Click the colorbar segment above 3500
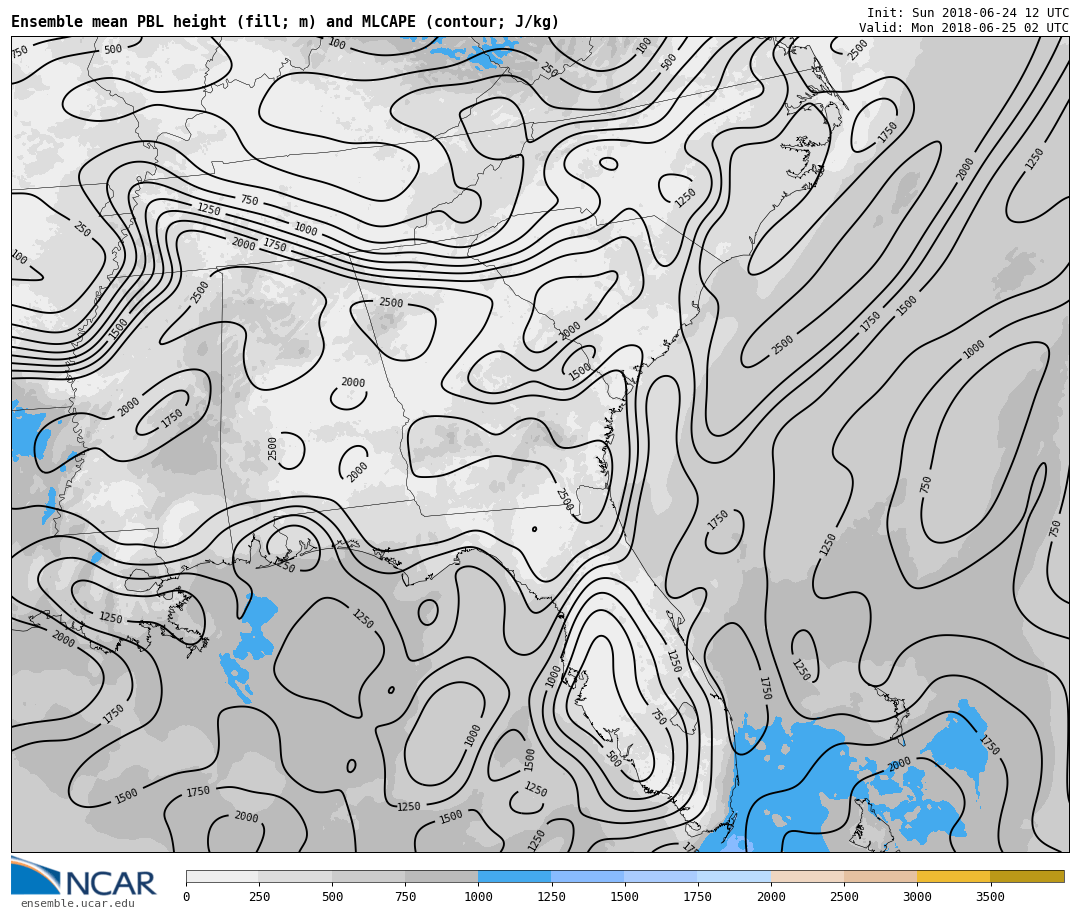 pyautogui.click(x=1027, y=876)
